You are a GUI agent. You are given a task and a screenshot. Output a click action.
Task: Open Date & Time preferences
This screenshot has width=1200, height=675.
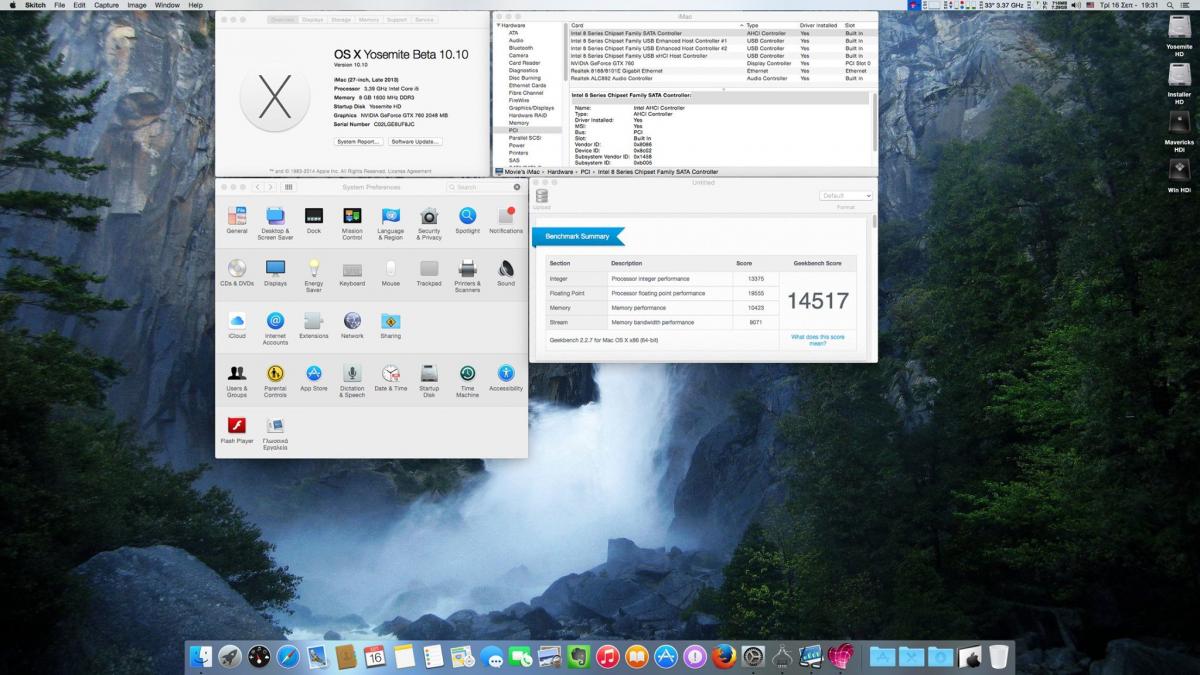point(391,378)
